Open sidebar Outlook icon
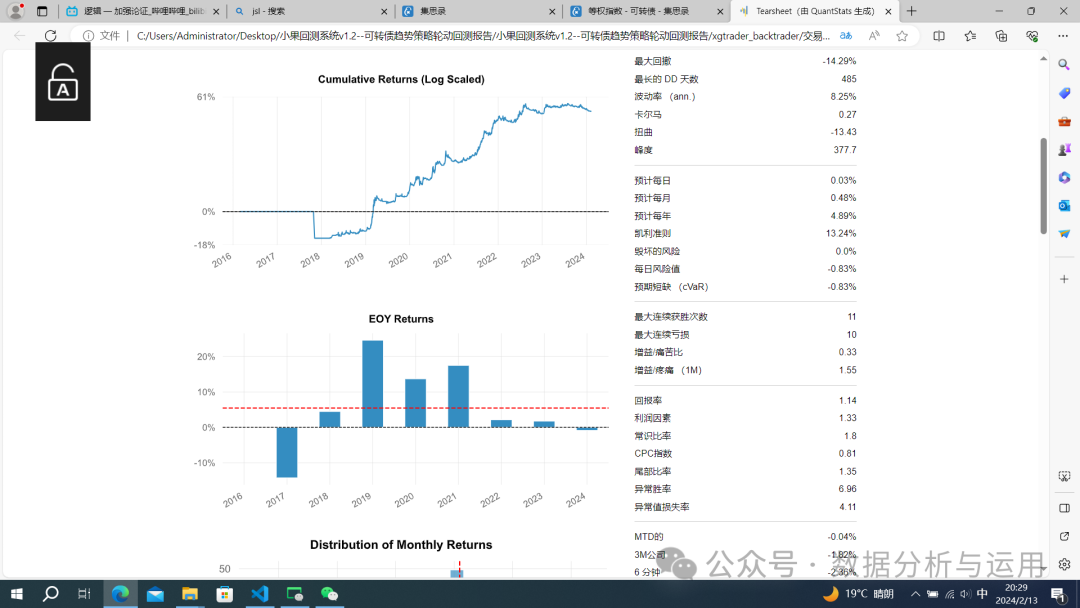 (1064, 205)
